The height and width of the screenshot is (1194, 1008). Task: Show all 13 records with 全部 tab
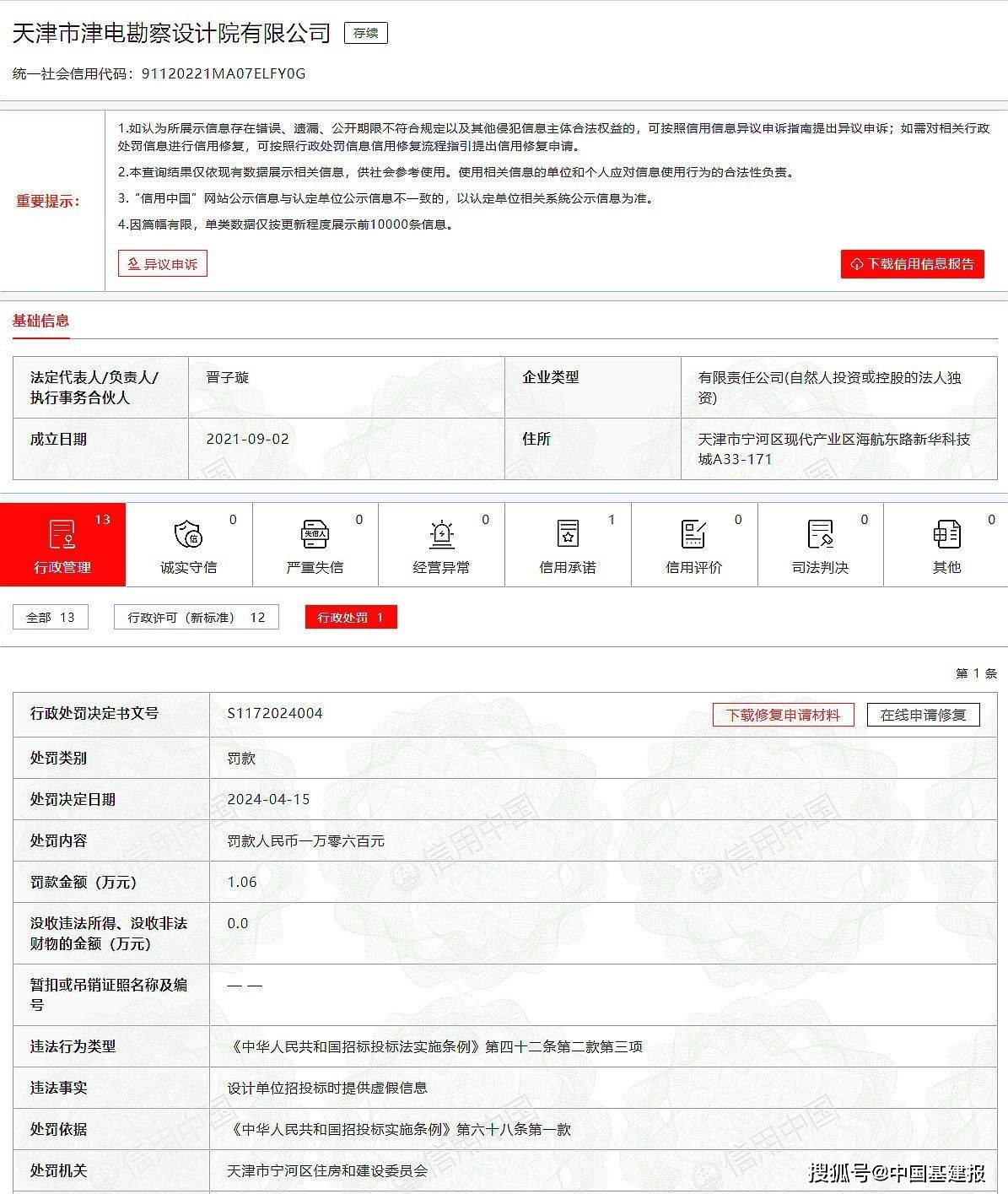click(x=51, y=618)
